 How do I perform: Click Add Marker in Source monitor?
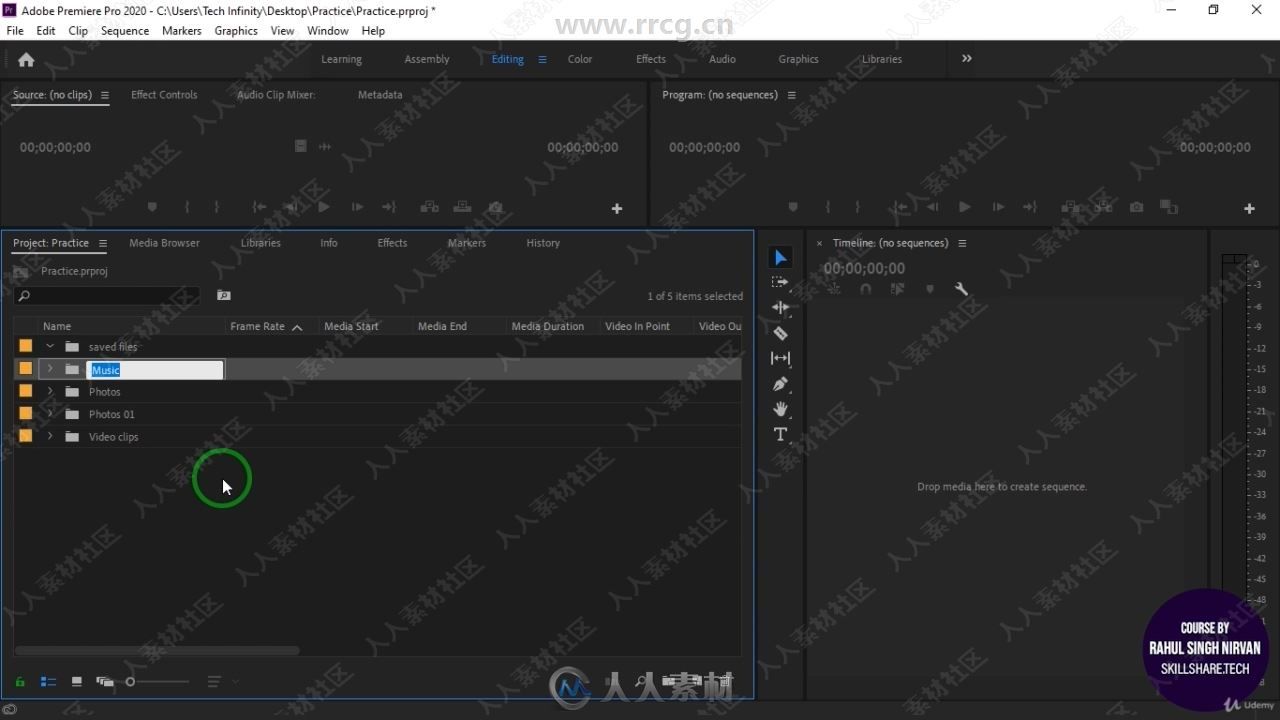153,207
